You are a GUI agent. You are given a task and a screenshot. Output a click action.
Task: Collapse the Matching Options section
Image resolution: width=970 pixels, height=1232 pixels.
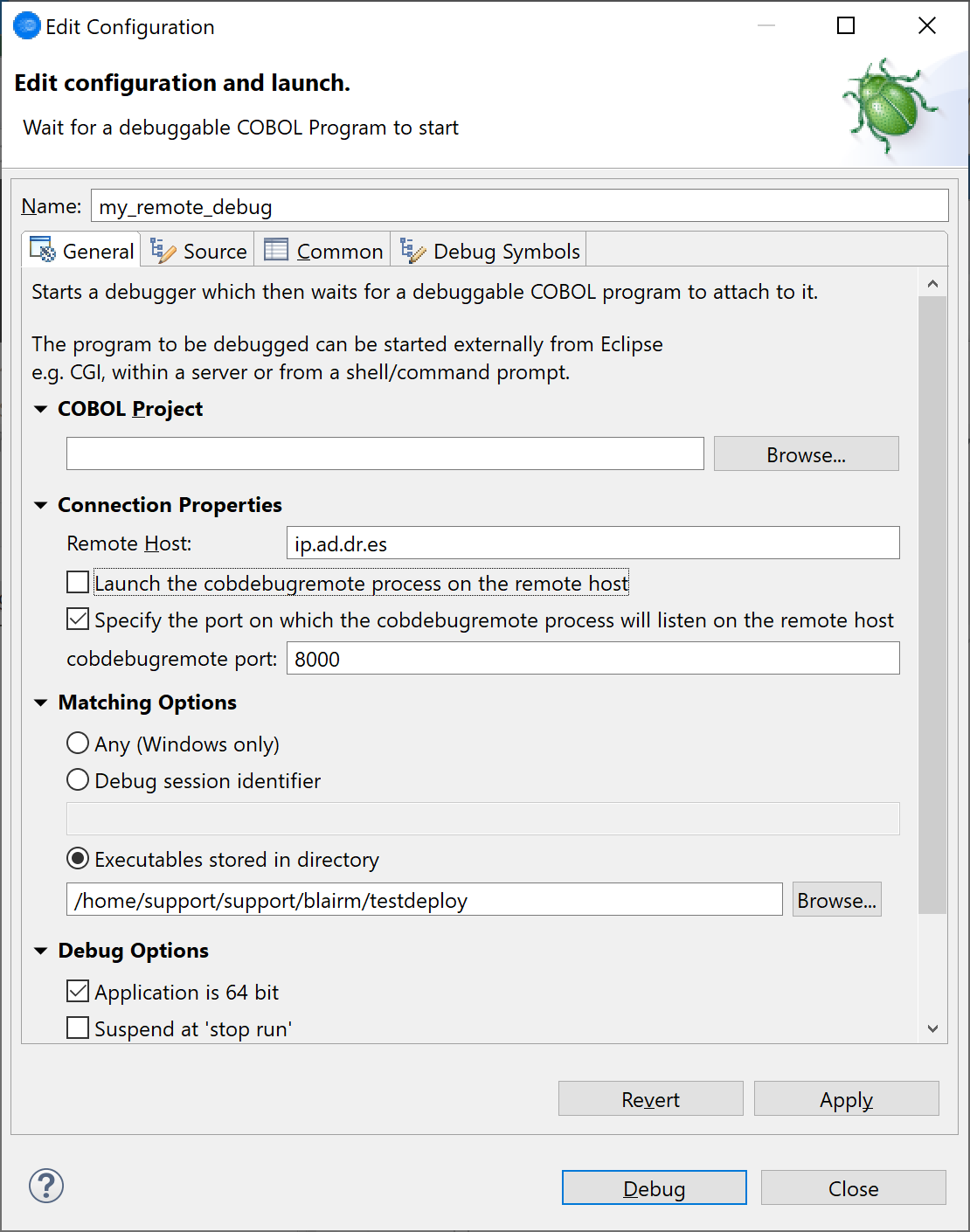pos(40,703)
